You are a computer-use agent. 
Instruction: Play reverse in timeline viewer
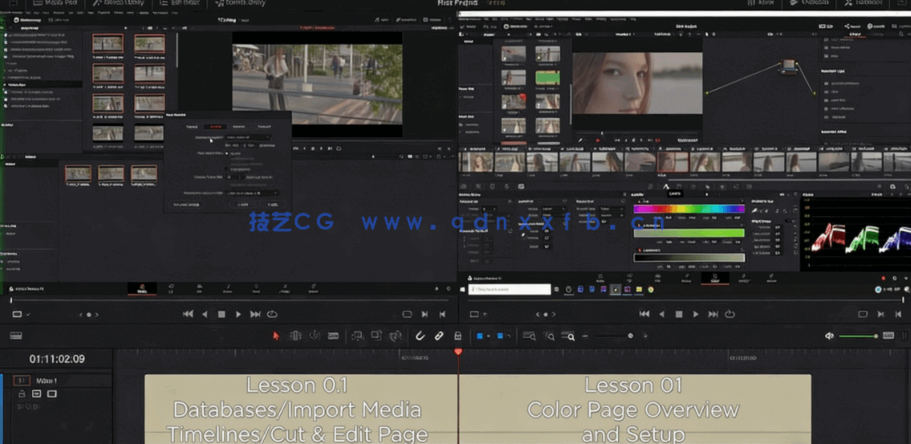pos(661,314)
